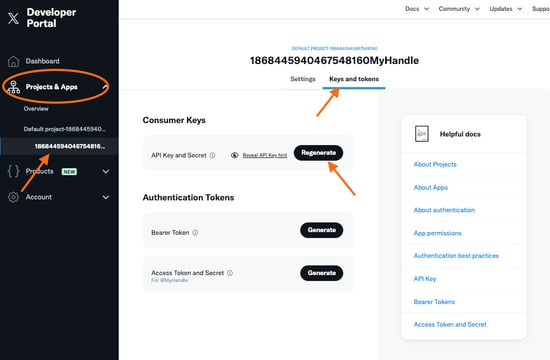Click Generate for Bearer Token

322,230
